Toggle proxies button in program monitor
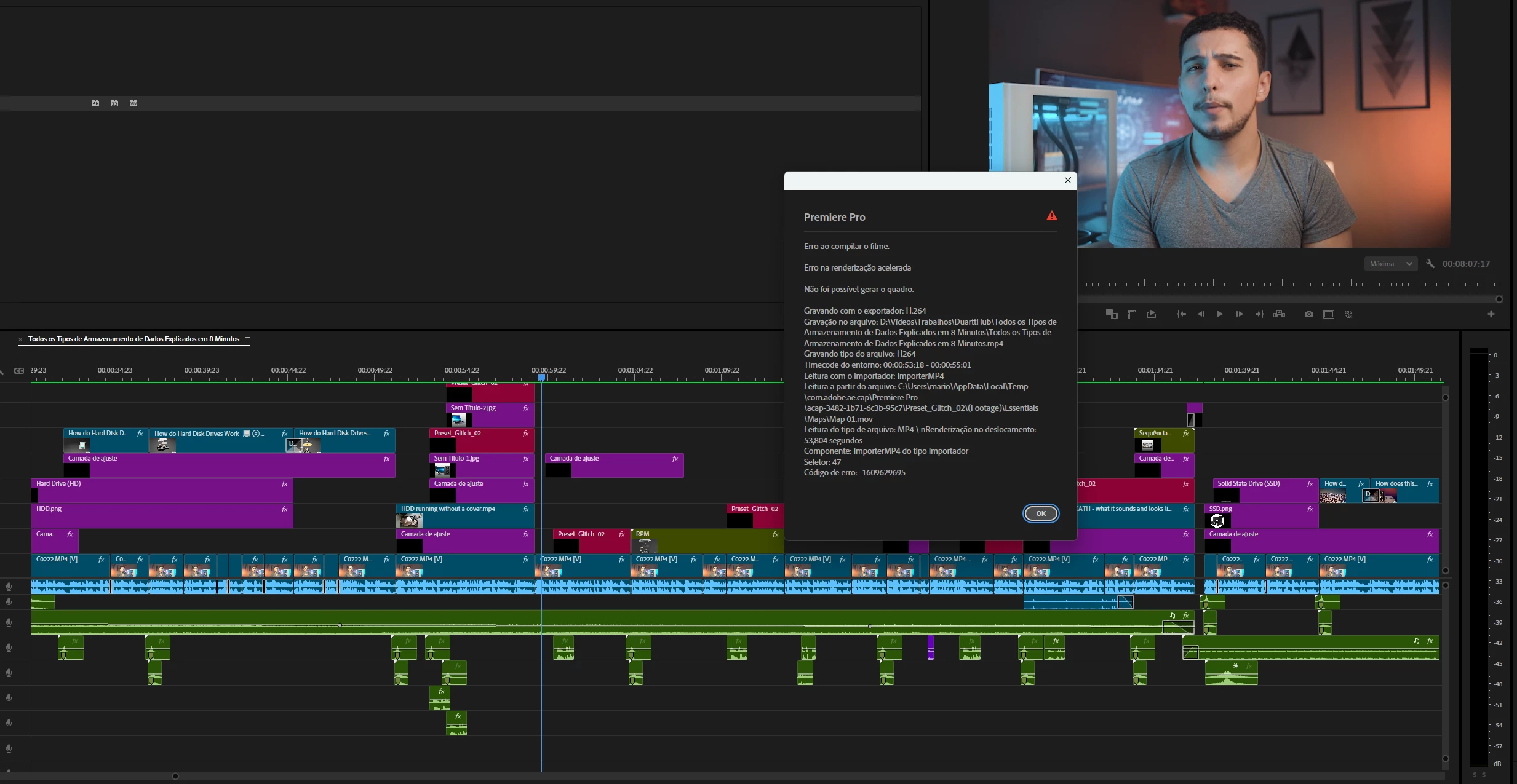 coord(1348,314)
